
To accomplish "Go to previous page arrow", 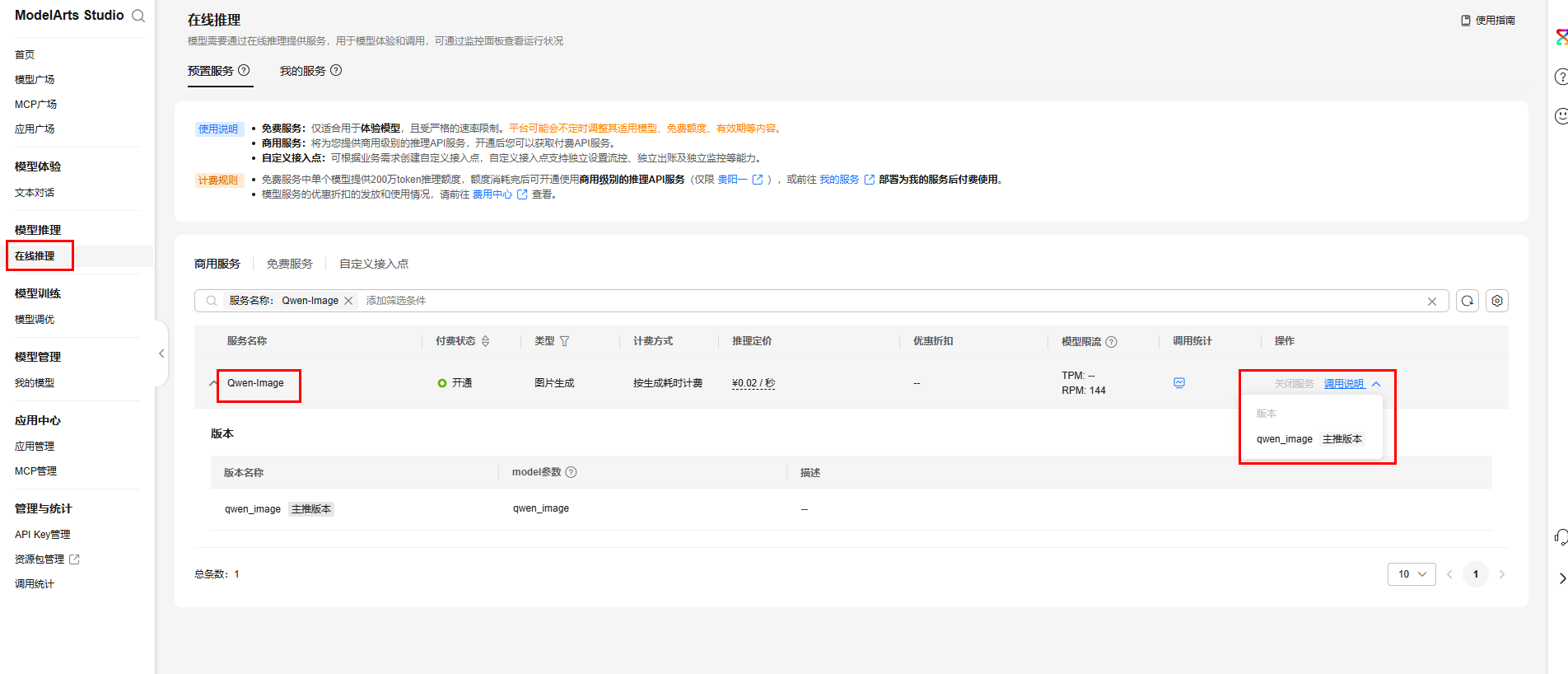I will coord(1449,574).
